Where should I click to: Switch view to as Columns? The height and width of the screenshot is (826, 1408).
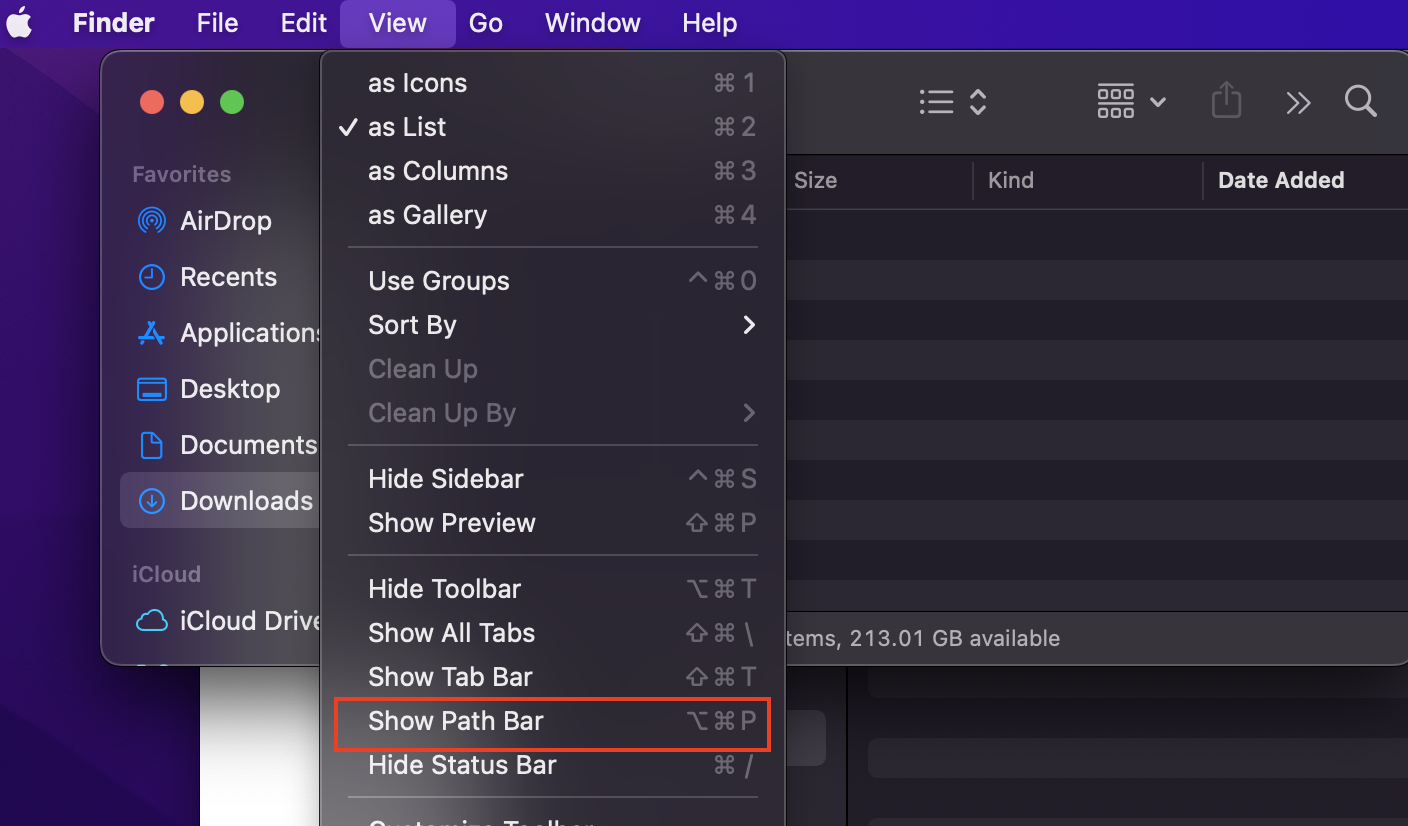[553, 171]
